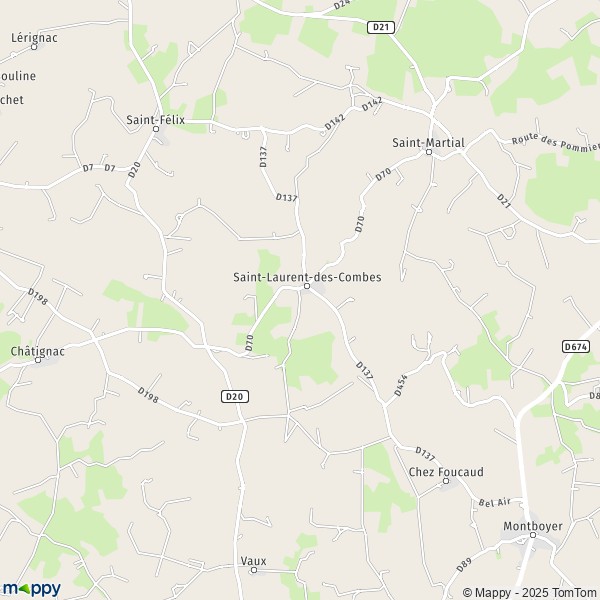This screenshot has width=600, height=600.
Task: Select the Montboyer place label
Action: point(533,526)
